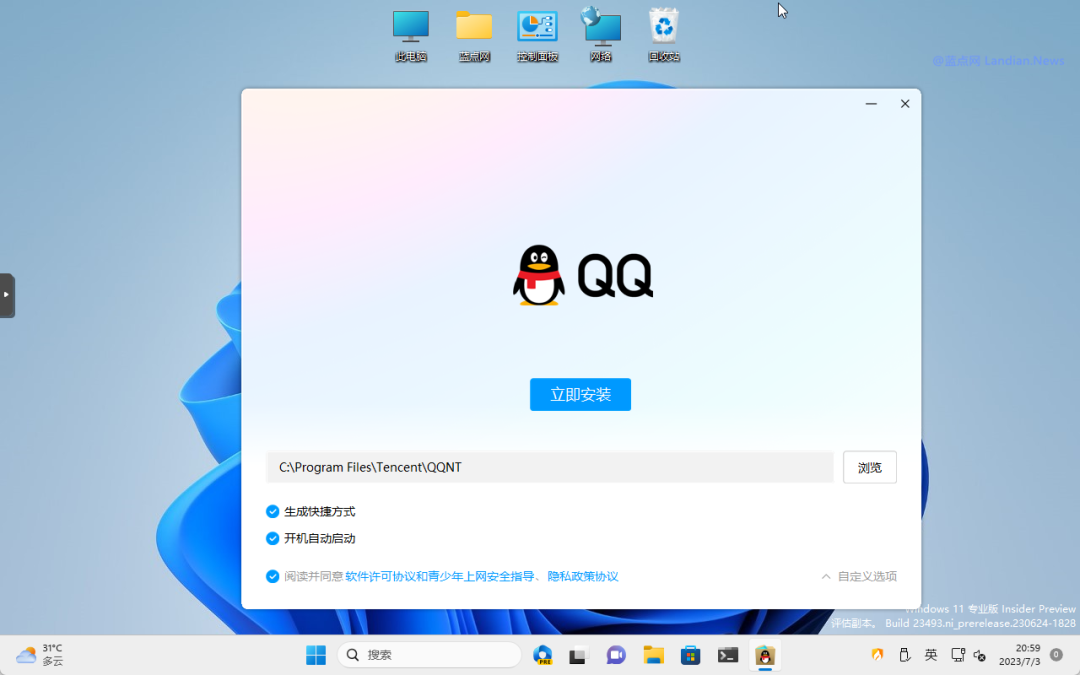This screenshot has width=1080, height=675.
Task: Open the 浏览 browse folder button
Action: coord(869,467)
